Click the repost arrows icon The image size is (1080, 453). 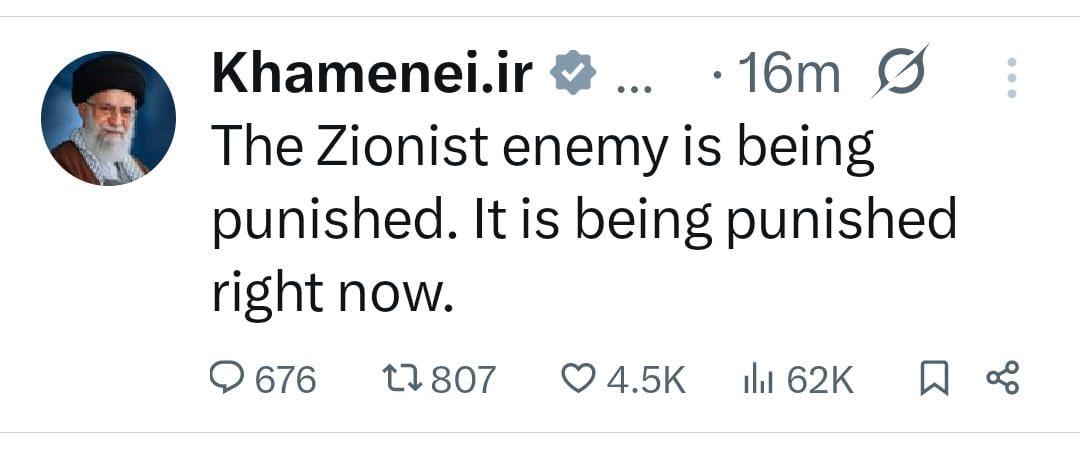(x=403, y=378)
